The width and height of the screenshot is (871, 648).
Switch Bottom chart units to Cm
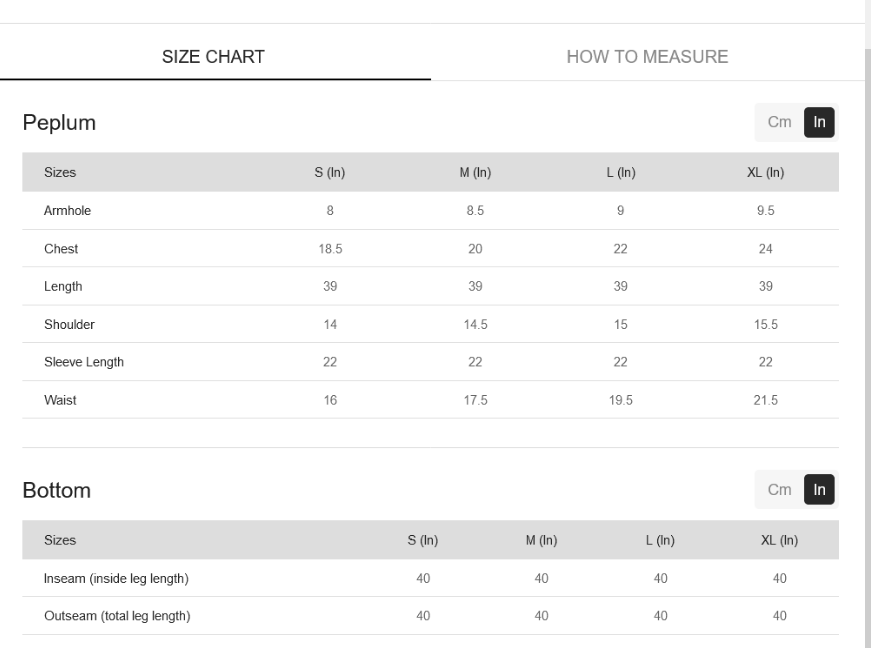pos(779,490)
